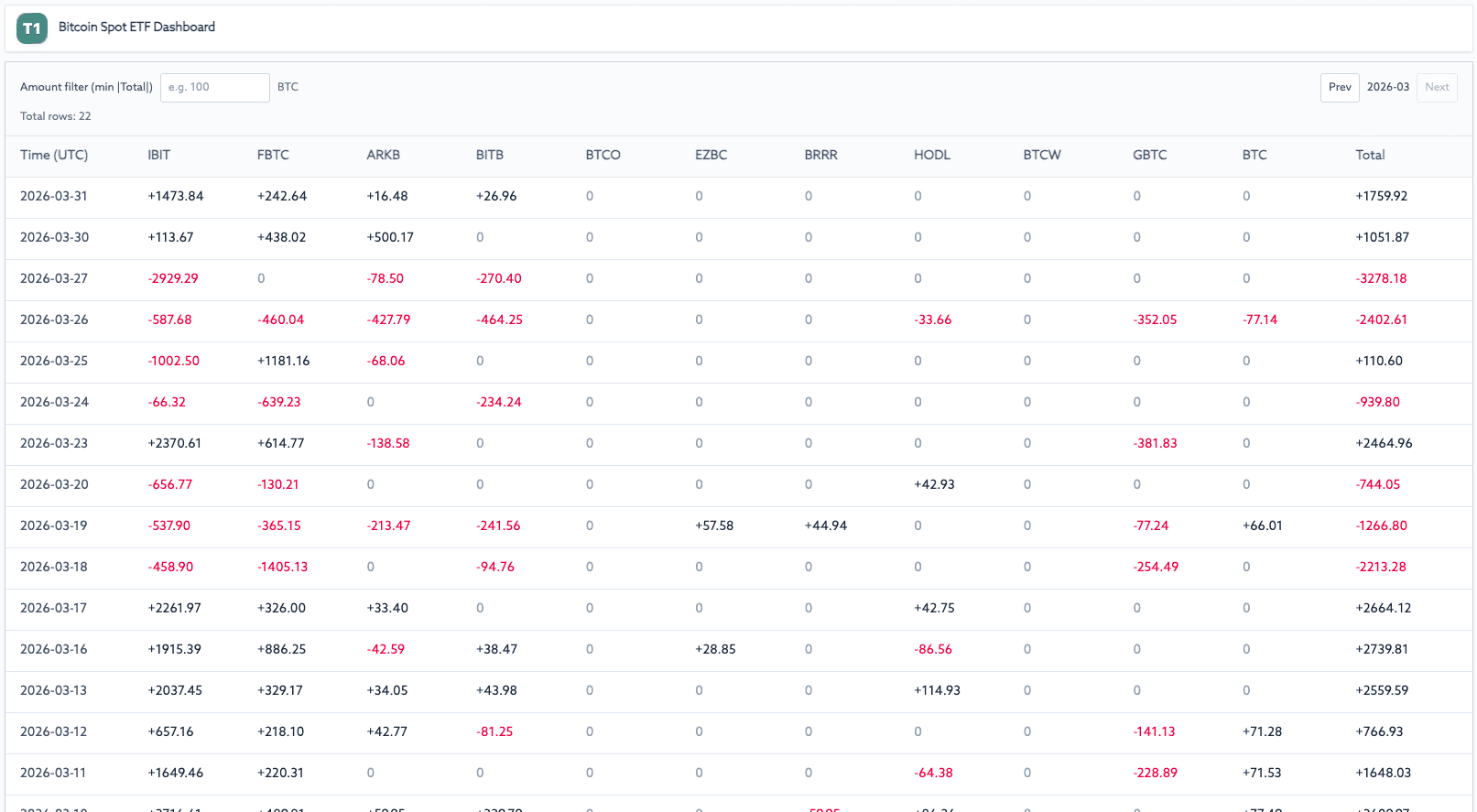Viewport: 1477px width, 812px height.
Task: Select the FBTC column header
Action: 273,156
